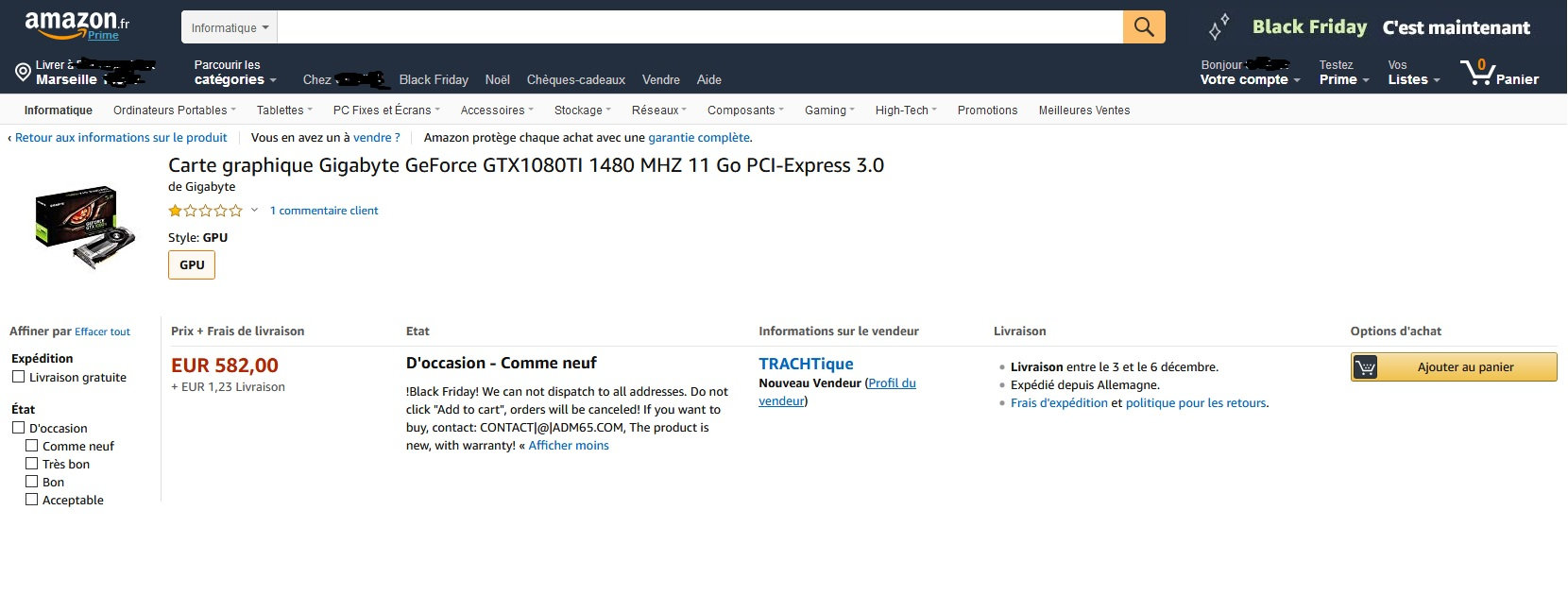
Task: Open Meilleures Ventes page
Action: click(1084, 110)
